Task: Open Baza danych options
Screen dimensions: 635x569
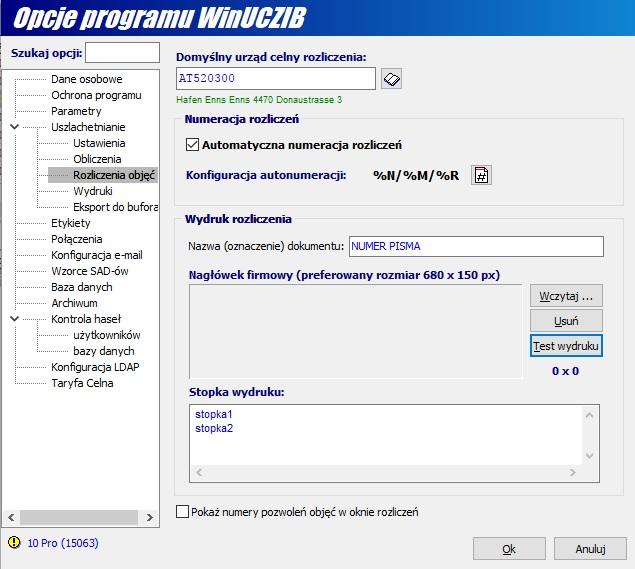Action: pos(82,287)
